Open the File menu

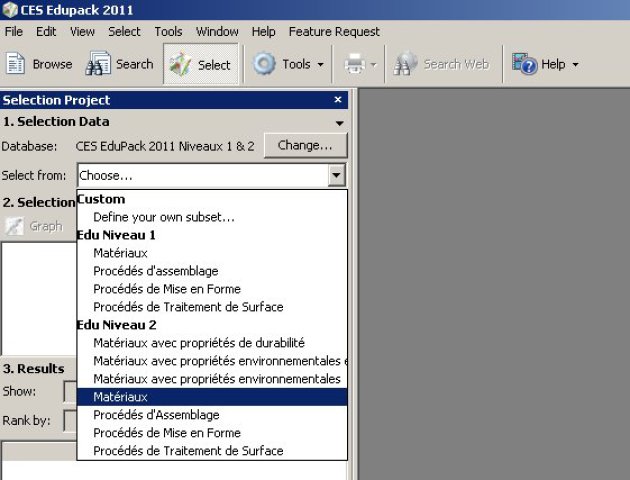pyautogui.click(x=14, y=32)
